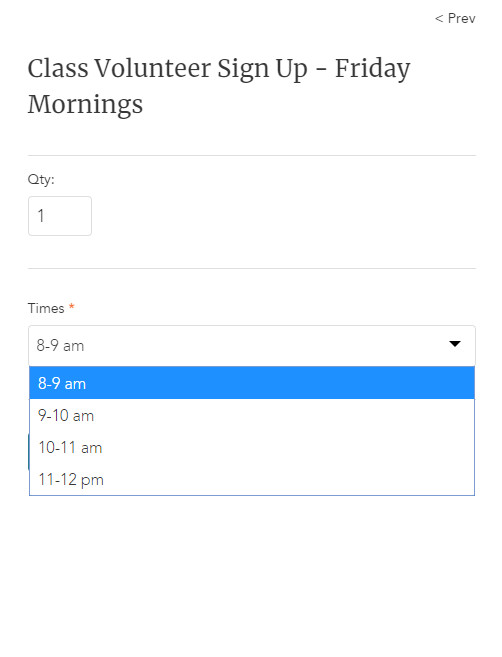Click the divider line above Times
Image resolution: width=502 pixels, height=657 pixels.
point(252,269)
